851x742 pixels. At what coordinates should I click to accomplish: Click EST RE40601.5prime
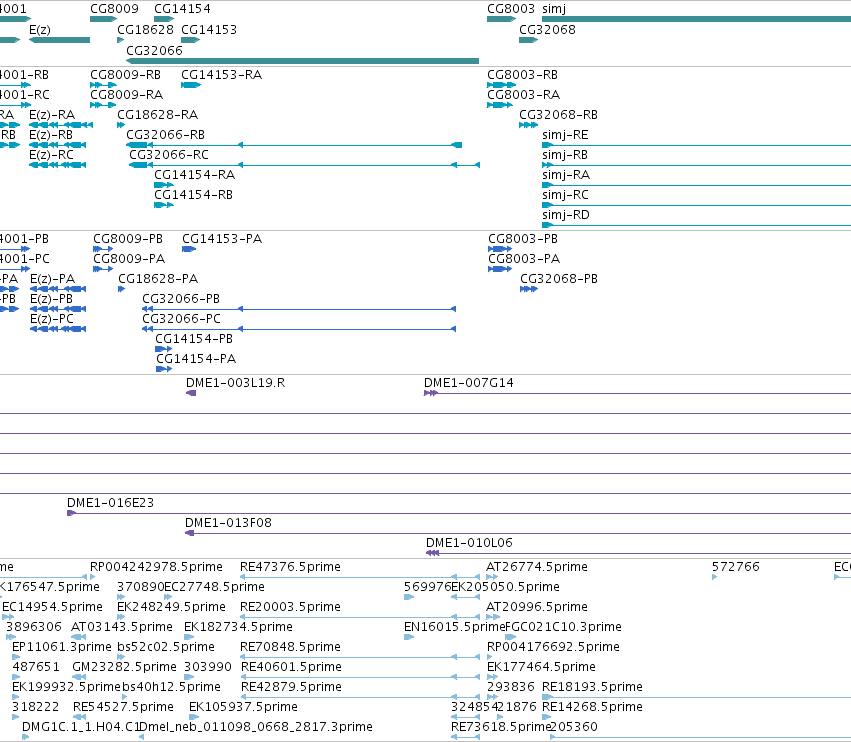pyautogui.click(x=291, y=668)
